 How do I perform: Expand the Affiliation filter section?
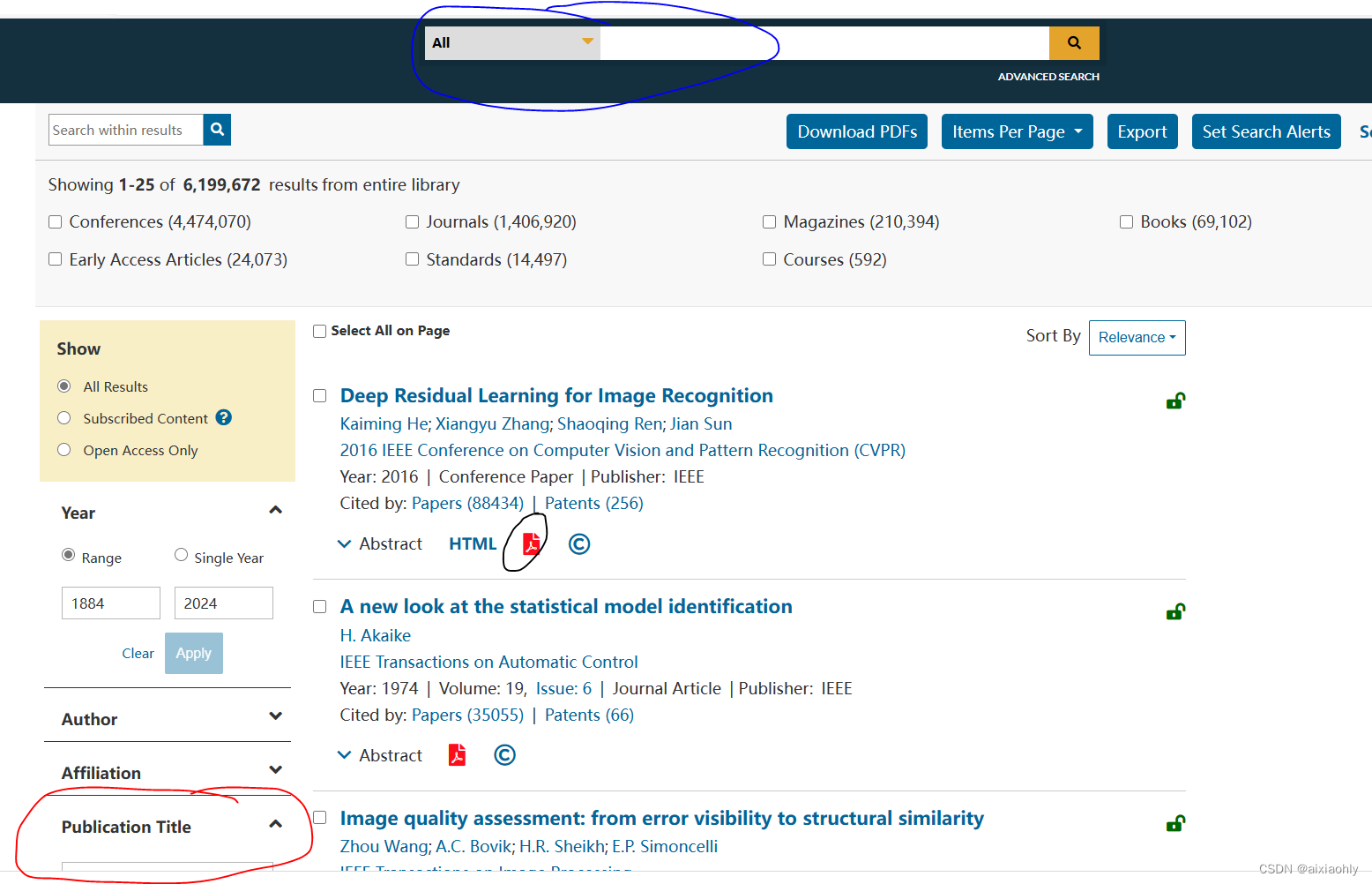[x=275, y=769]
